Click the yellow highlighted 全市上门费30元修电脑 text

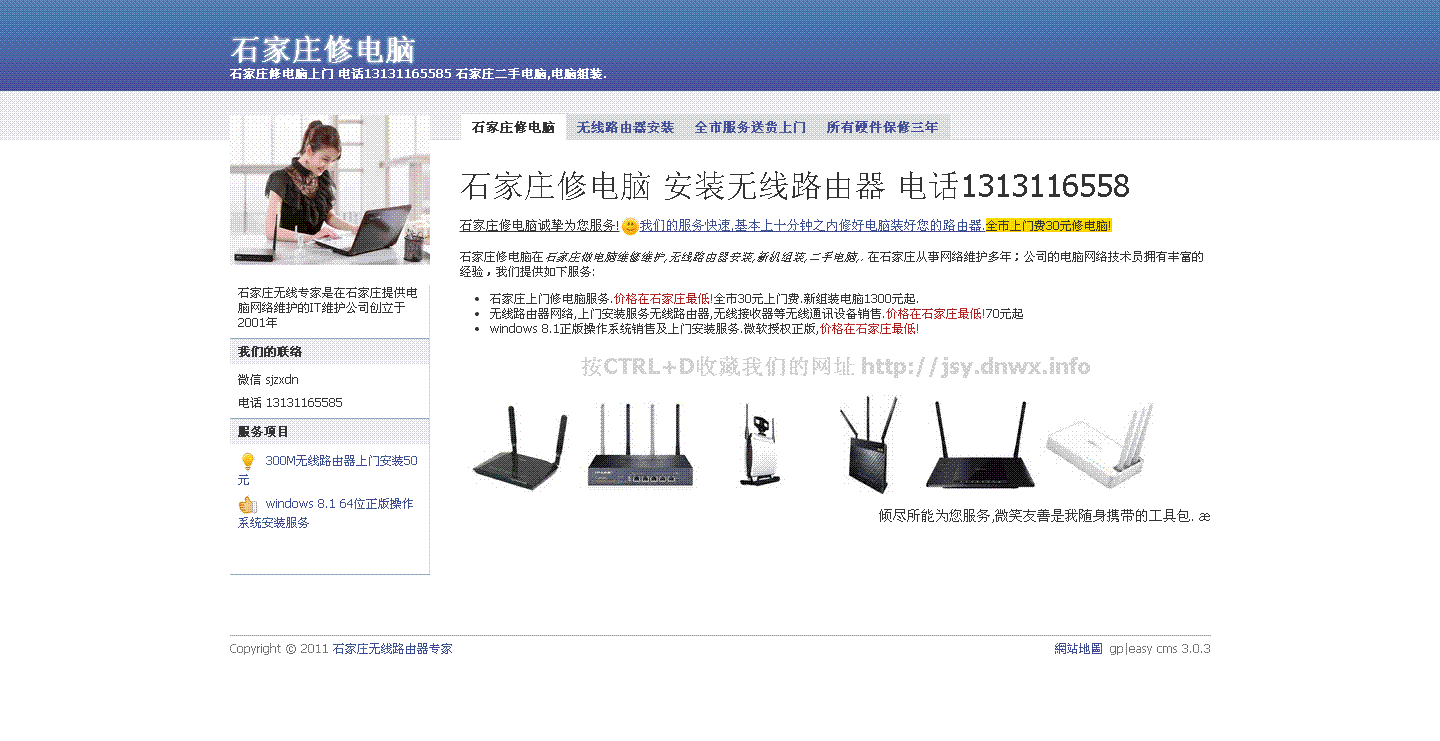1048,226
